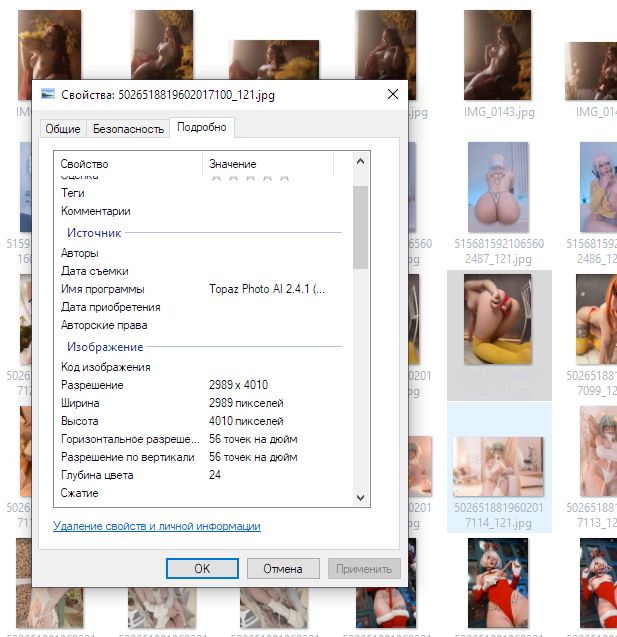This screenshot has width=617, height=637.
Task: Click the 2989 пикселей width value
Action: click(246, 403)
